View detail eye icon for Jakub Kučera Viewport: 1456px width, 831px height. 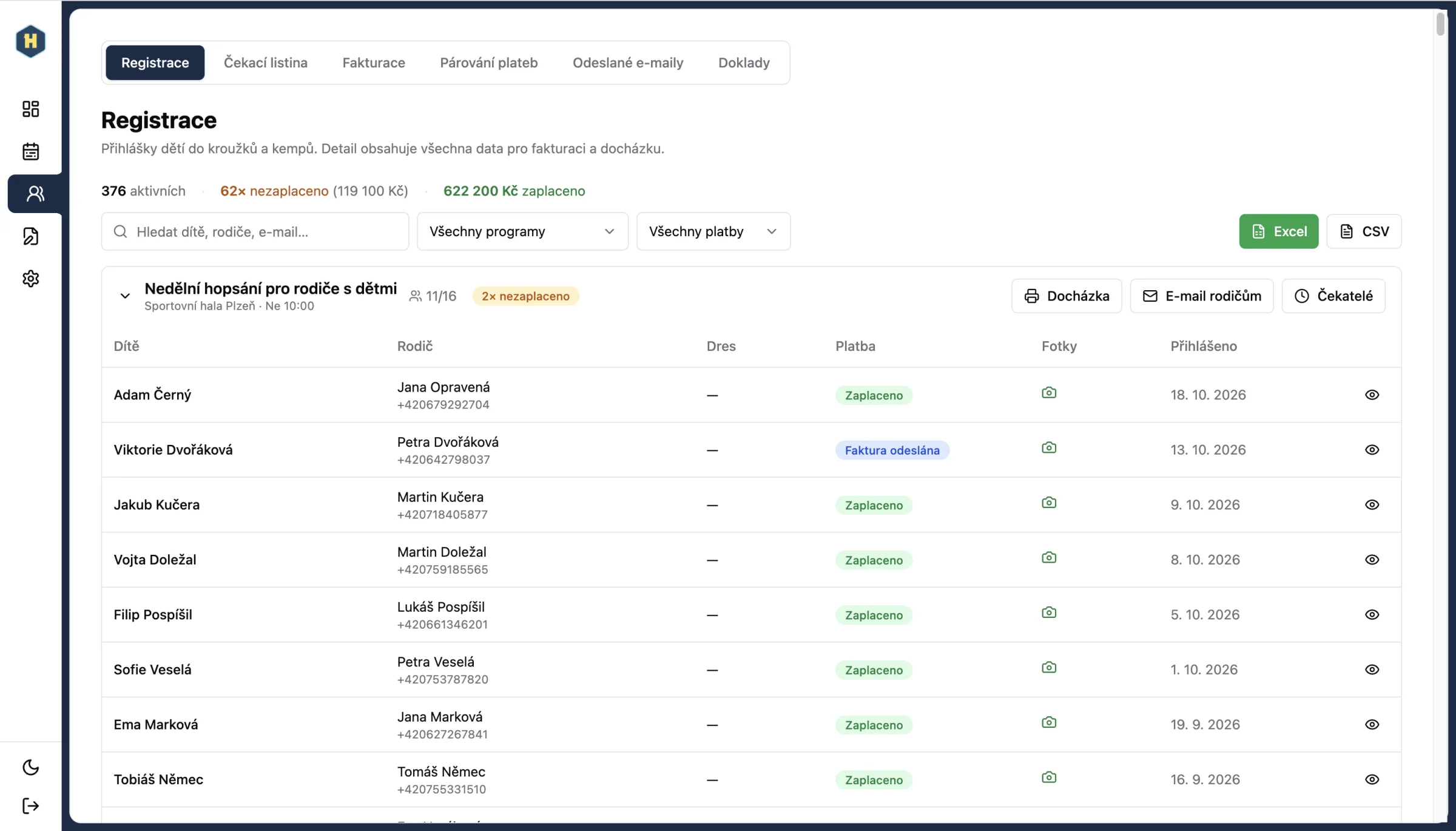(x=1372, y=504)
